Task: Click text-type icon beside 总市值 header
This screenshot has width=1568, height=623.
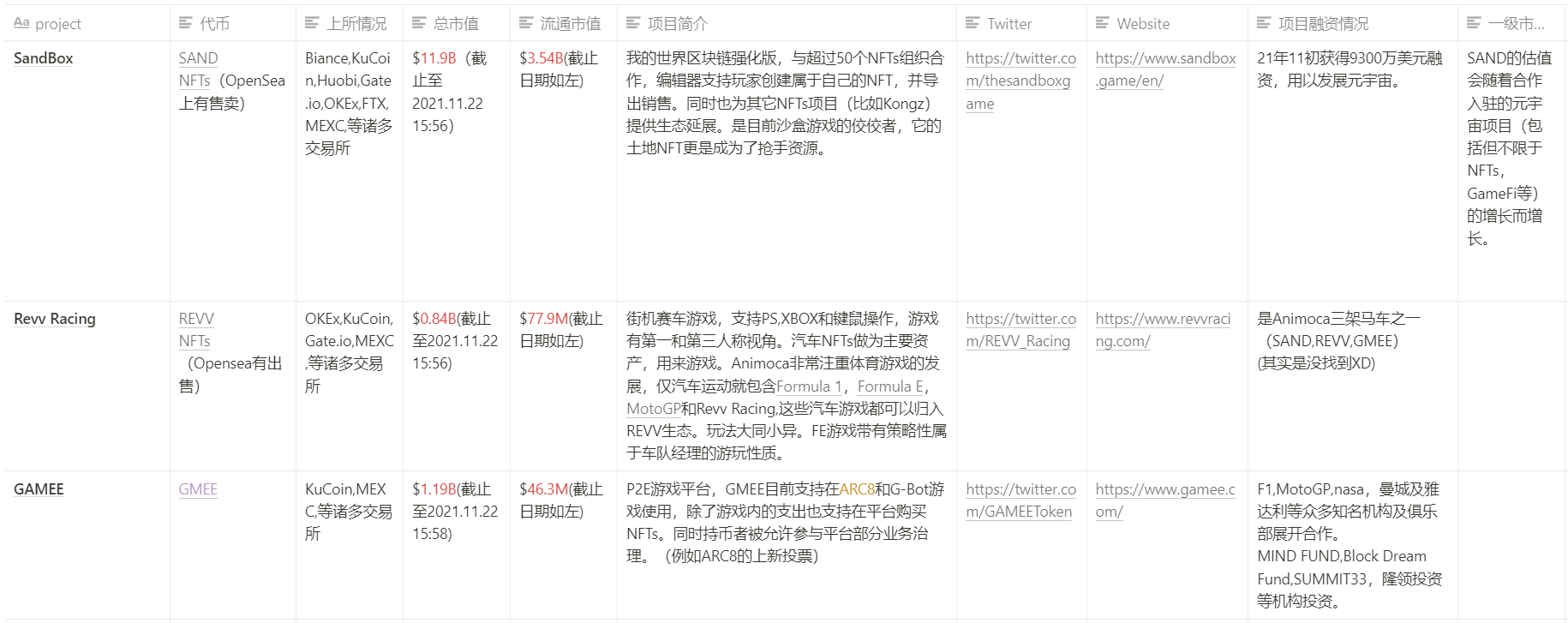Action: click(x=419, y=23)
